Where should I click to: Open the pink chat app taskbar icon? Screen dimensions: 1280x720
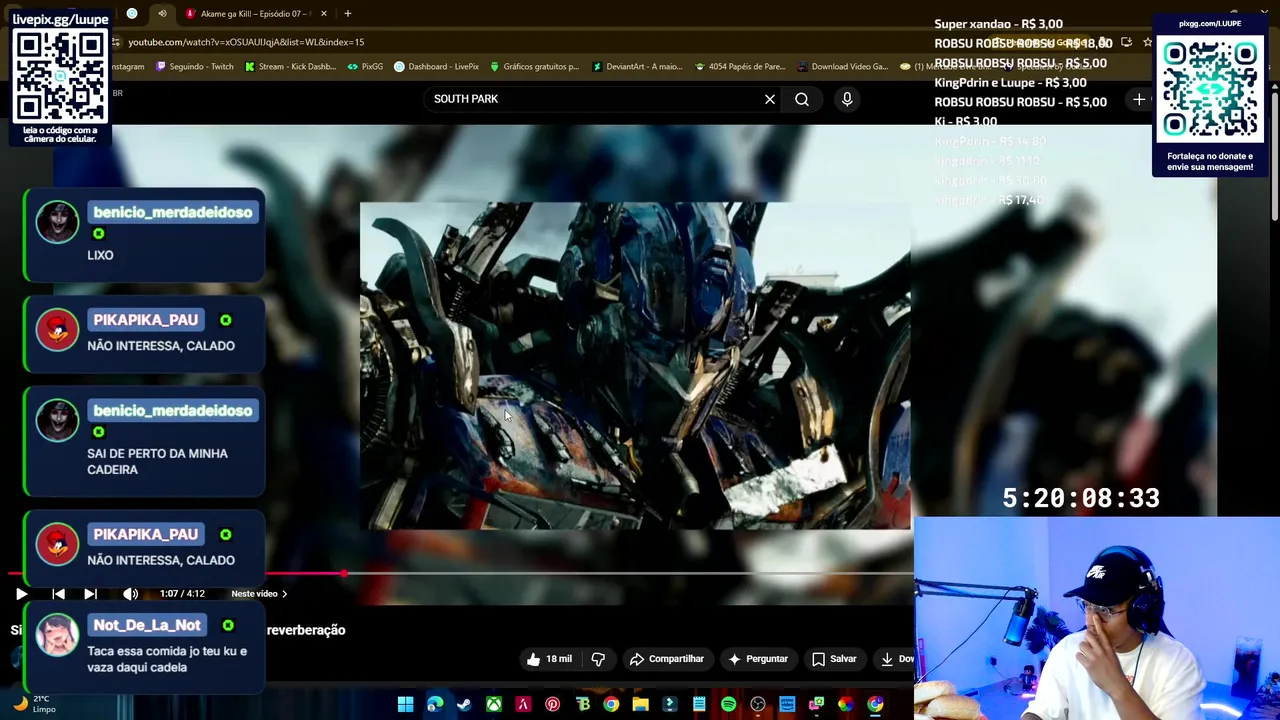(x=817, y=705)
